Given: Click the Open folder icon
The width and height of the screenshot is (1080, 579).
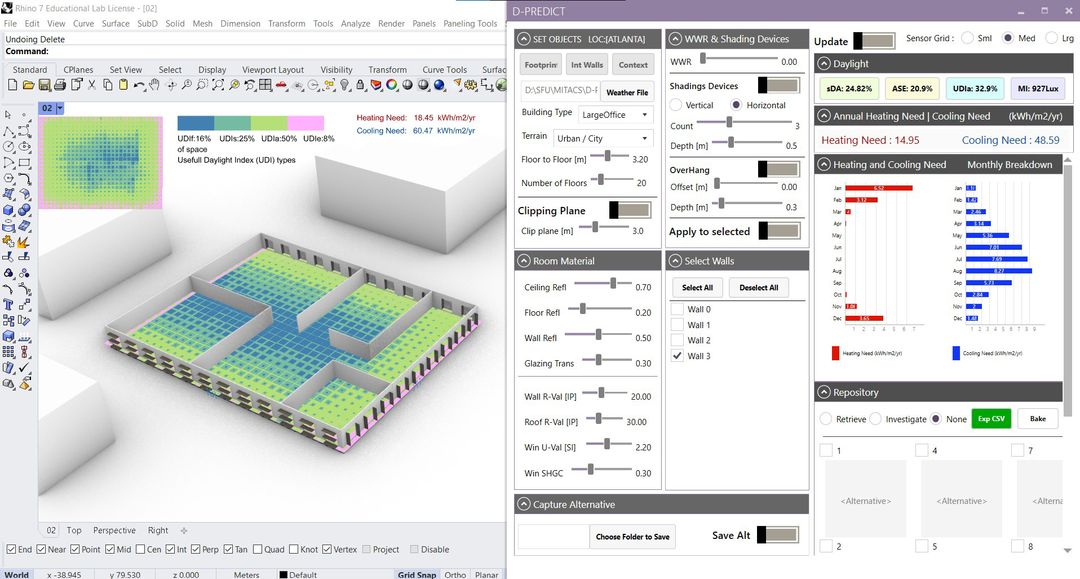Looking at the screenshot, I should pos(26,86).
